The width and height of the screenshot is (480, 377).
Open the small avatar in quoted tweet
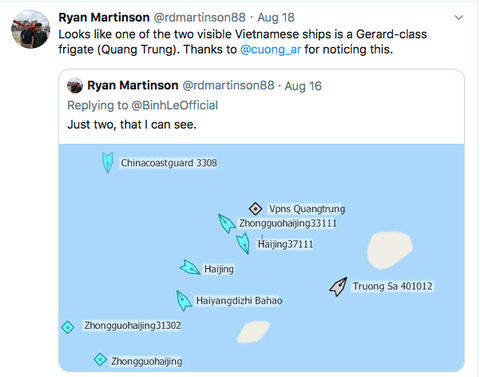(75, 86)
